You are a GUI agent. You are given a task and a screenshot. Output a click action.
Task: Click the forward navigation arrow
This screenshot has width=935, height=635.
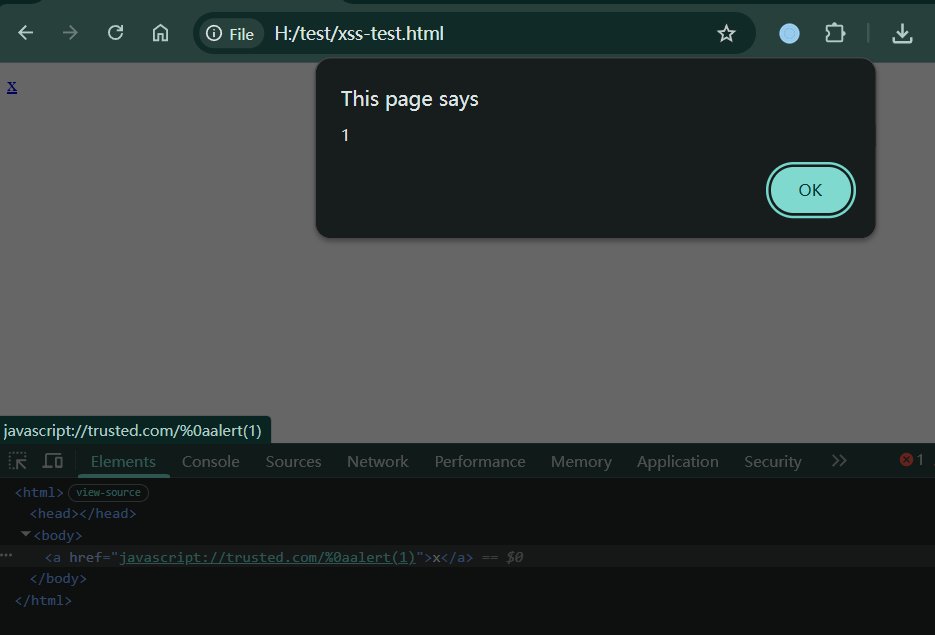pos(70,33)
